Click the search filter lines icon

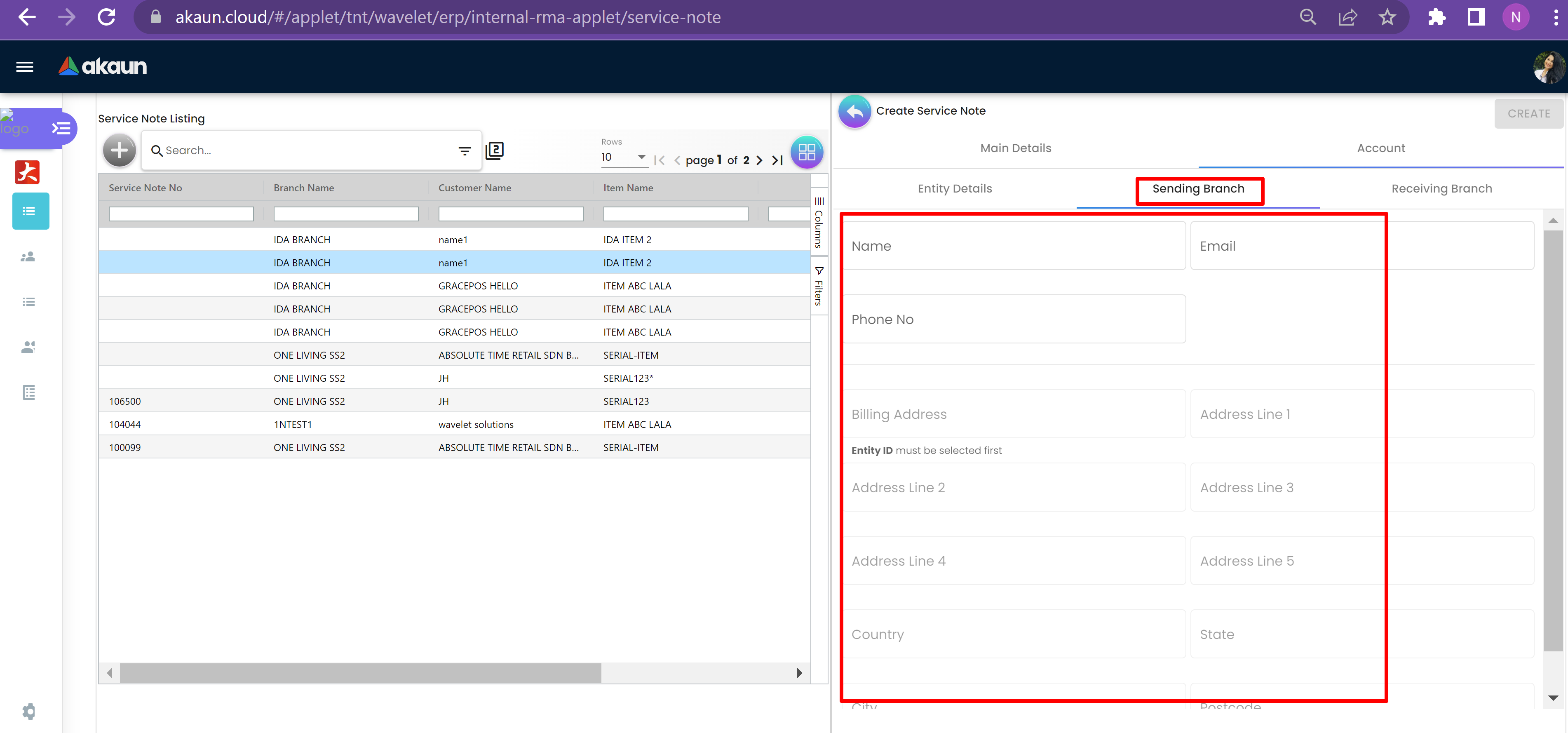tap(465, 151)
